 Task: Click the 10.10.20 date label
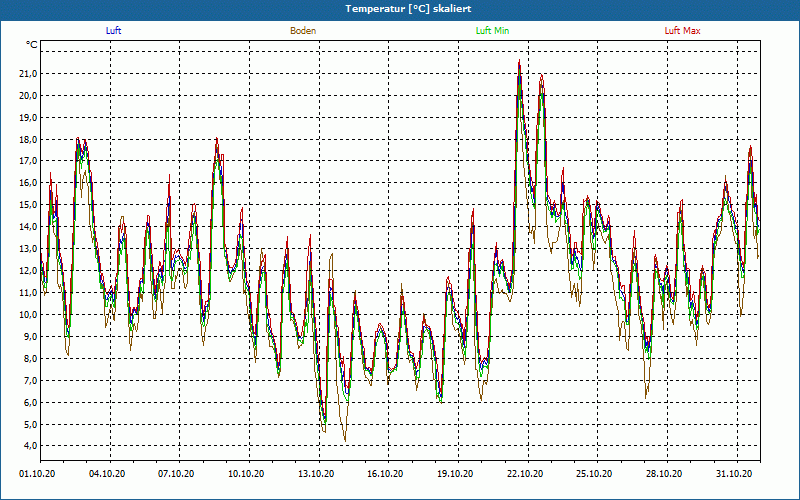click(x=246, y=474)
